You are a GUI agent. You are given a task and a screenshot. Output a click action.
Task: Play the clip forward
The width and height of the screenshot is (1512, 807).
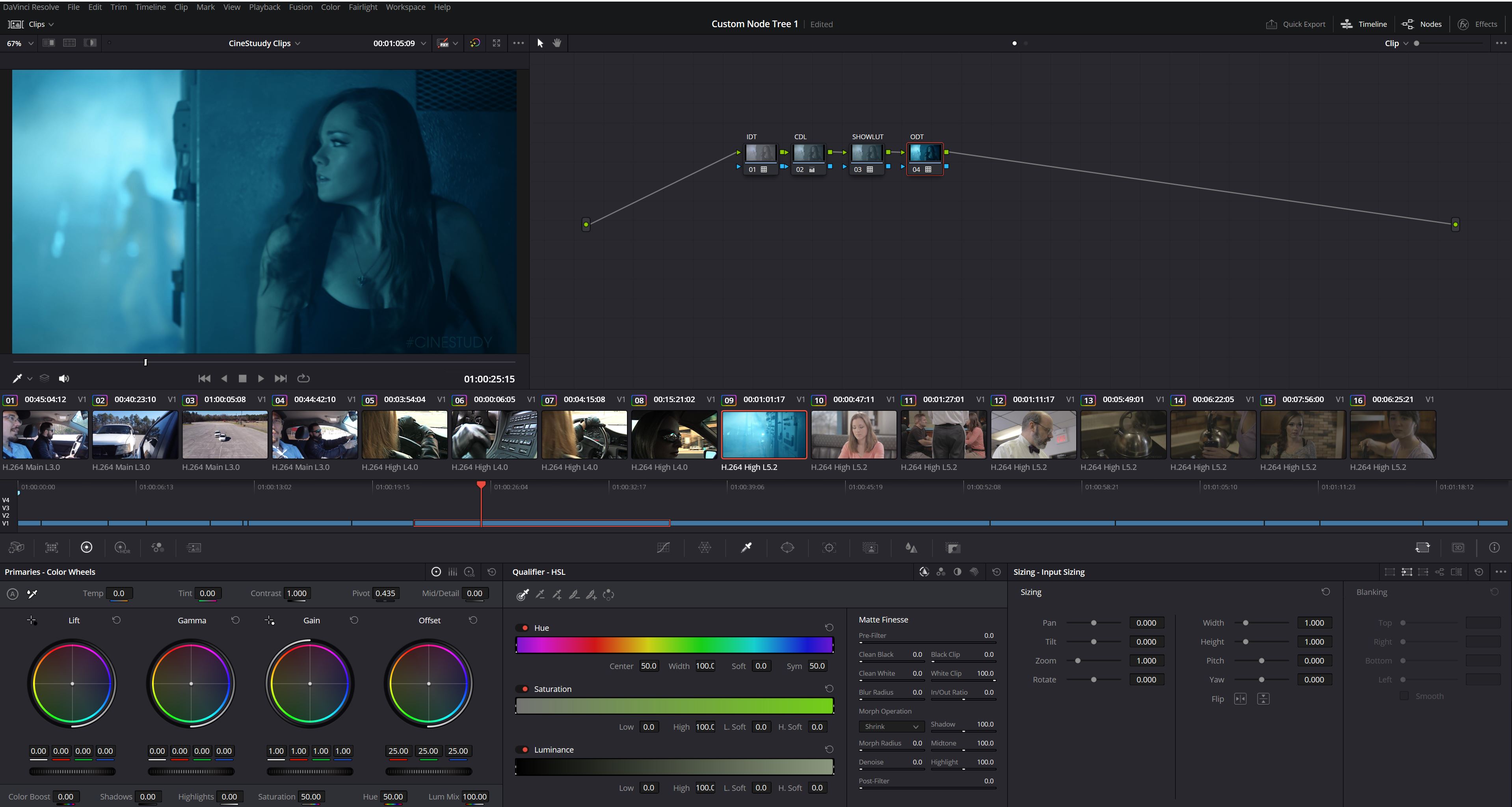point(260,378)
